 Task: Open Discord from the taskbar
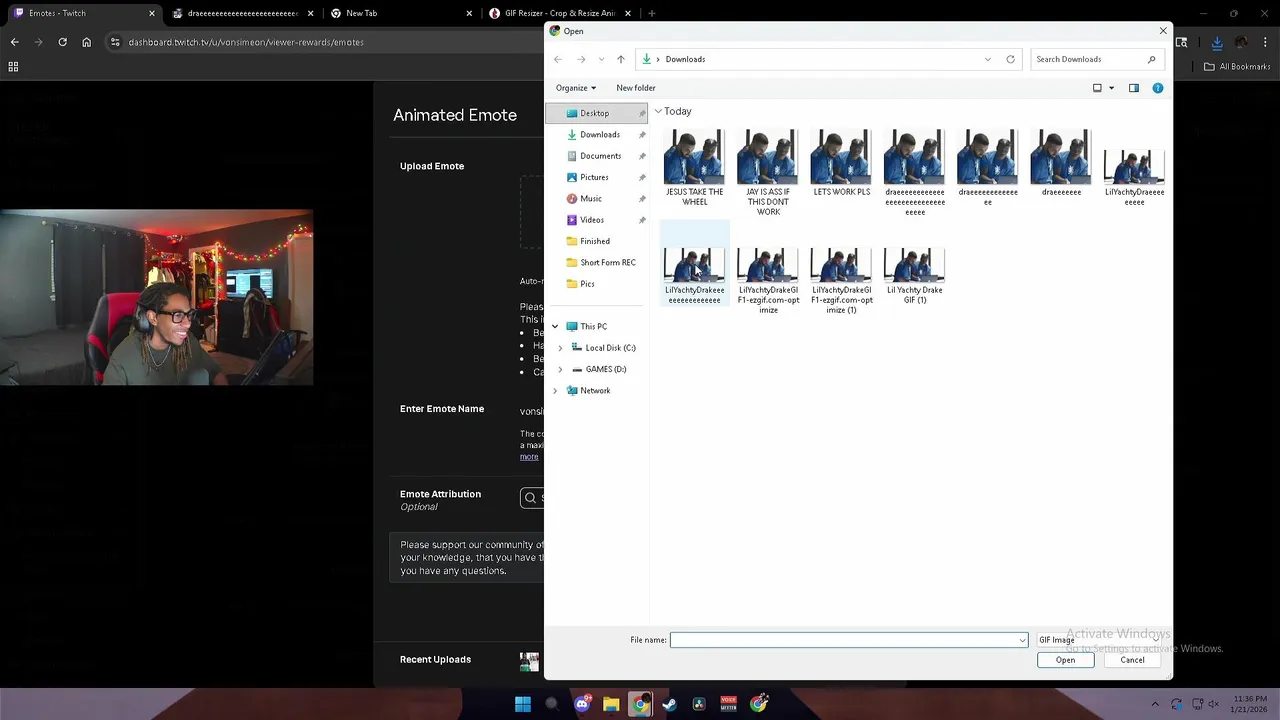point(582,704)
